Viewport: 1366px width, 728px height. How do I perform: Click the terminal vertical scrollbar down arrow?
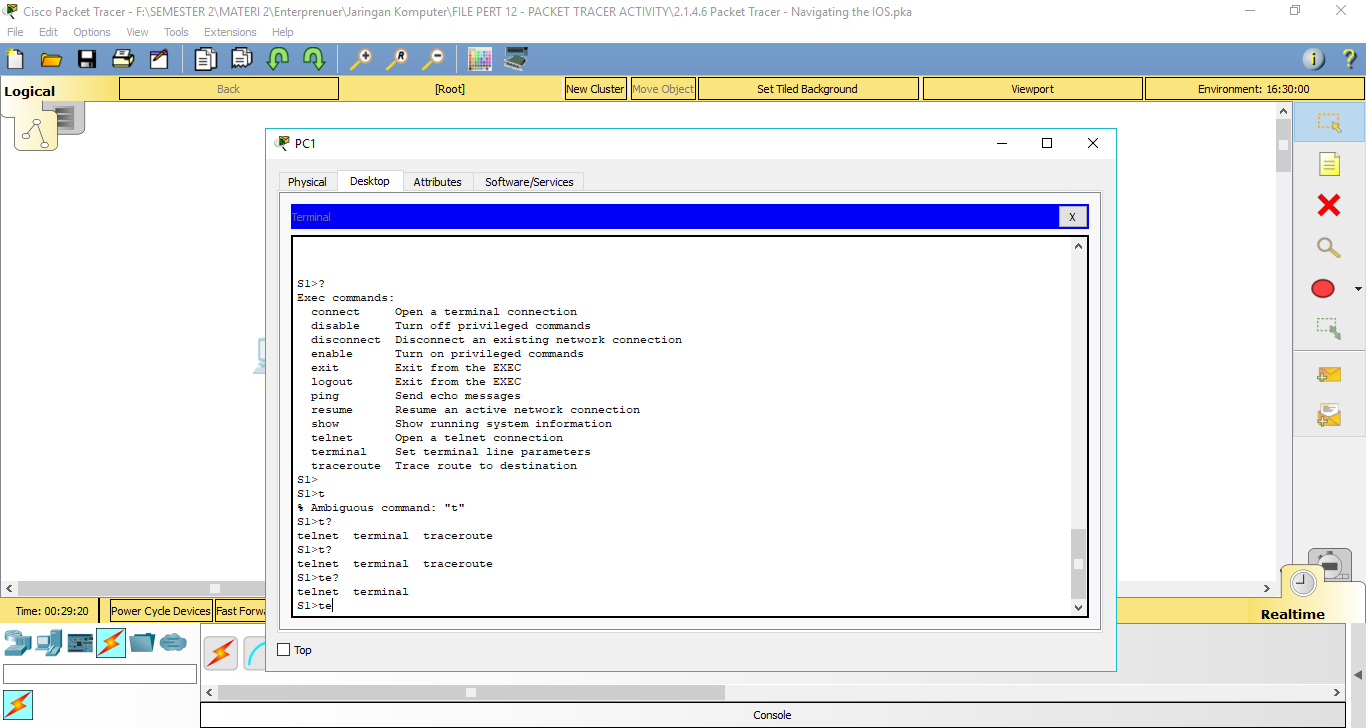tap(1078, 607)
